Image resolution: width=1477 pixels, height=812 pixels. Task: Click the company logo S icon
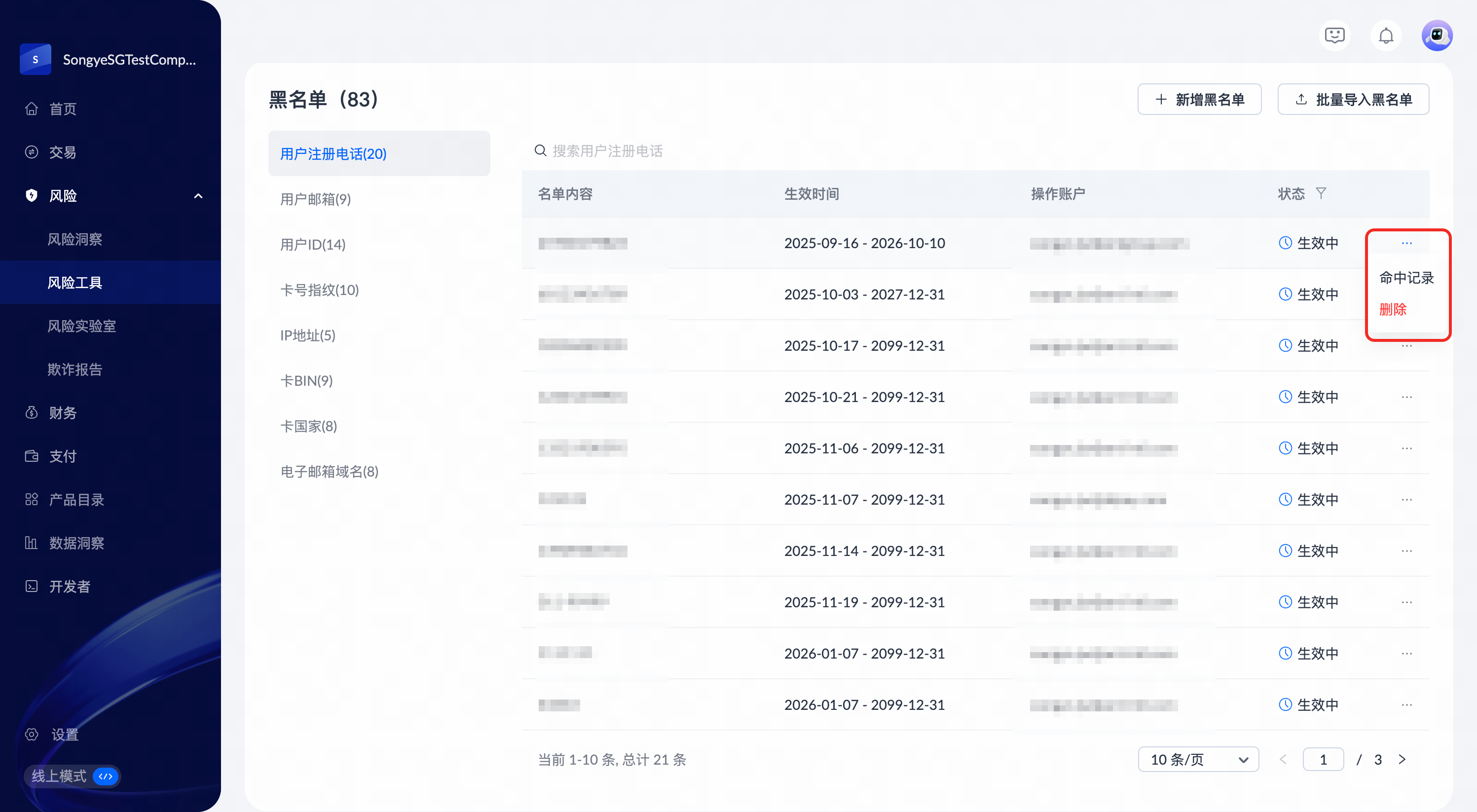click(x=36, y=60)
